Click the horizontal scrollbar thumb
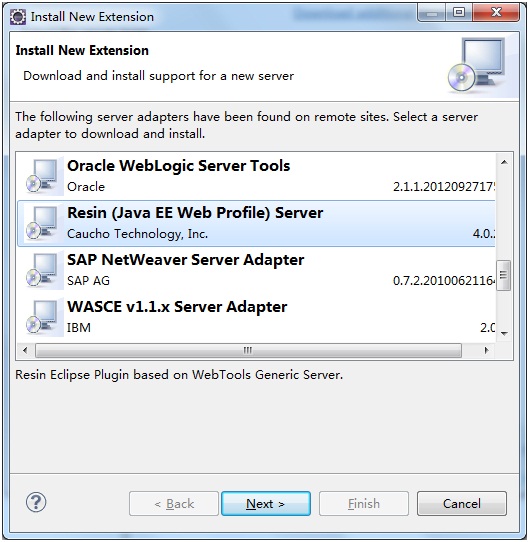529x542 pixels. (248, 350)
